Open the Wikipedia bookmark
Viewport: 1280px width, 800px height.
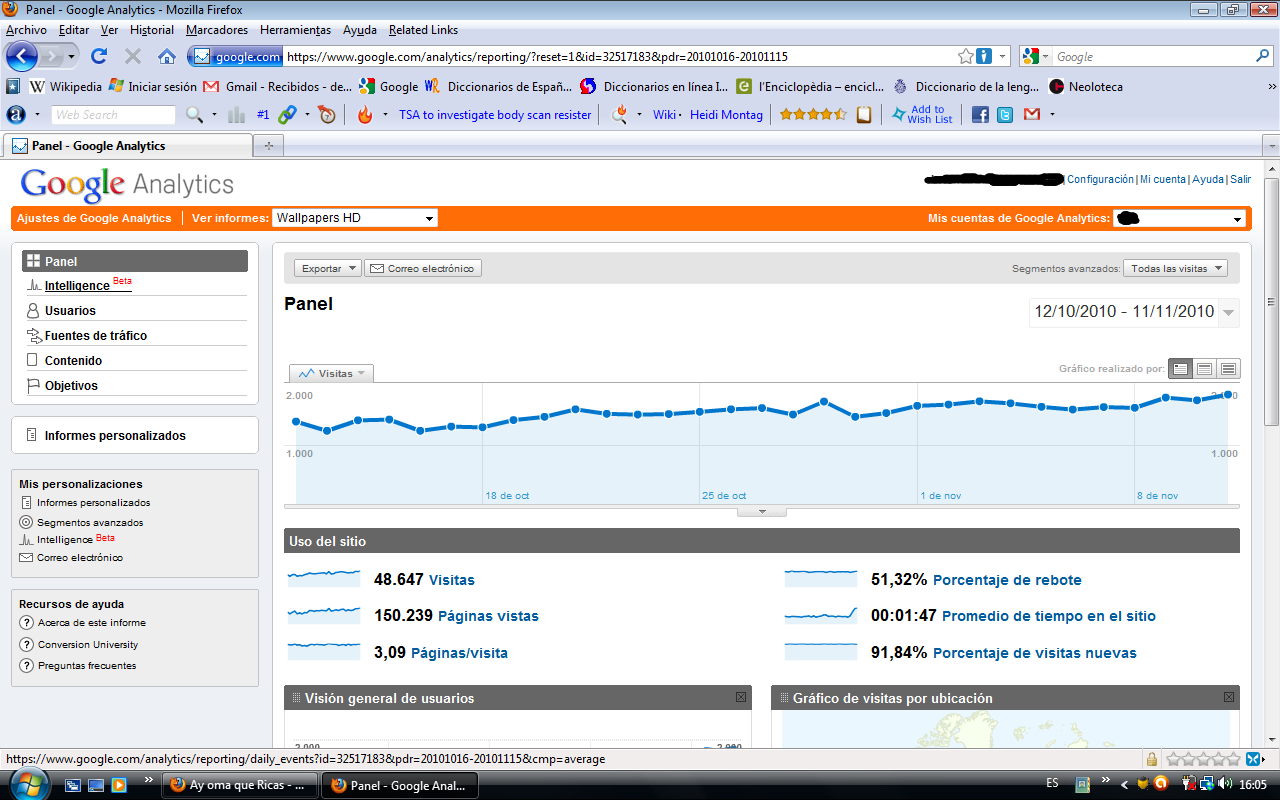click(65, 86)
